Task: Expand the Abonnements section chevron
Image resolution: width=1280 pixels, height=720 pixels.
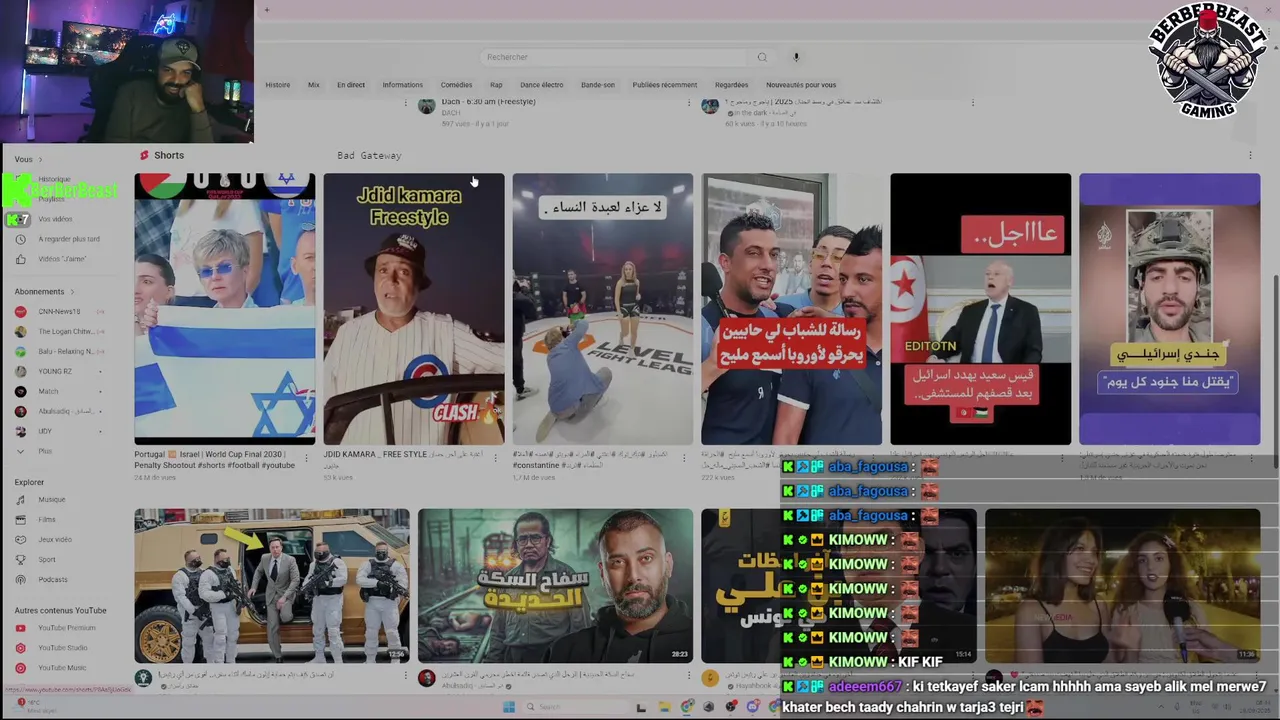Action: coord(72,291)
